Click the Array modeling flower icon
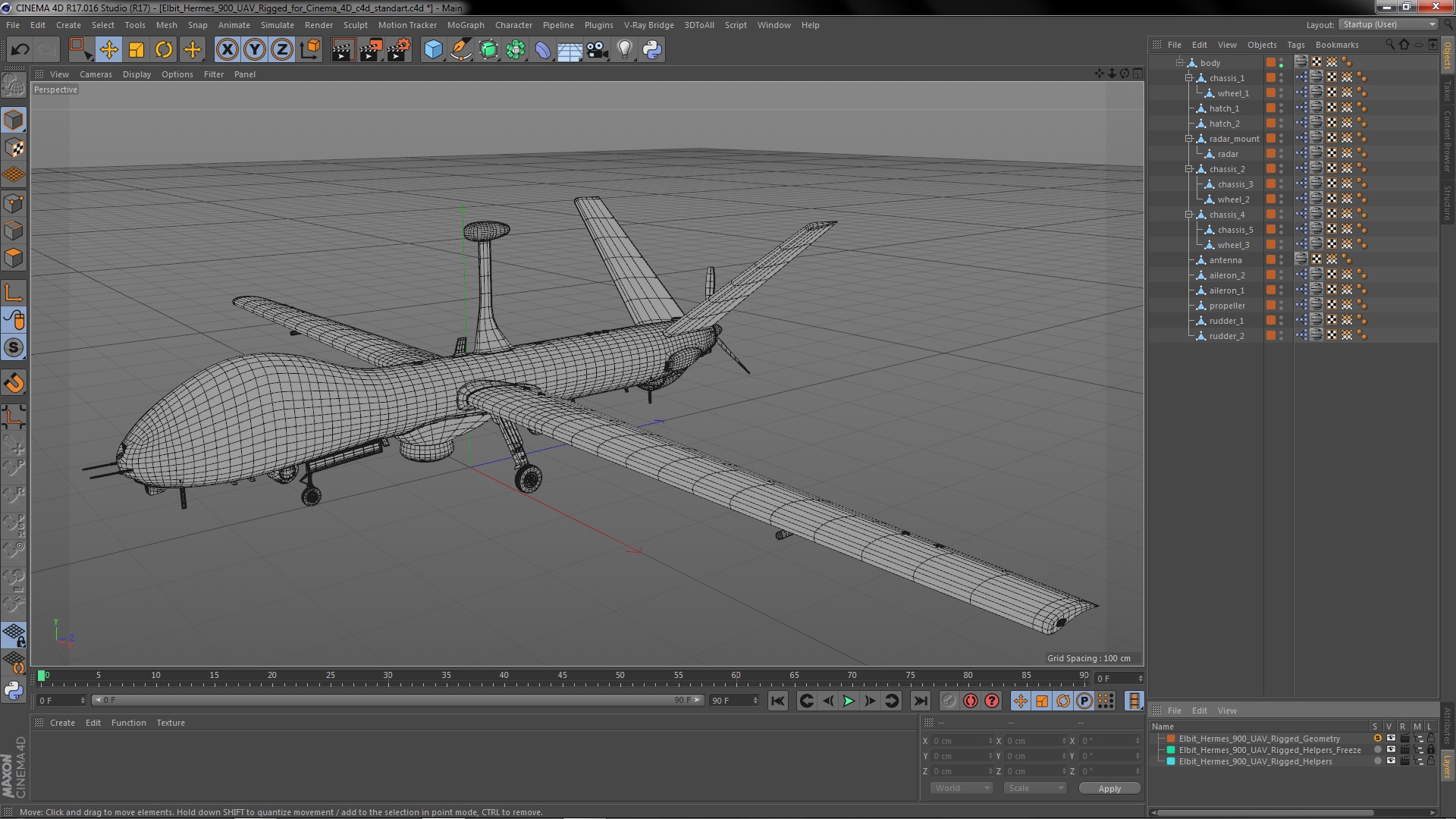The width and height of the screenshot is (1456, 819). (x=516, y=50)
